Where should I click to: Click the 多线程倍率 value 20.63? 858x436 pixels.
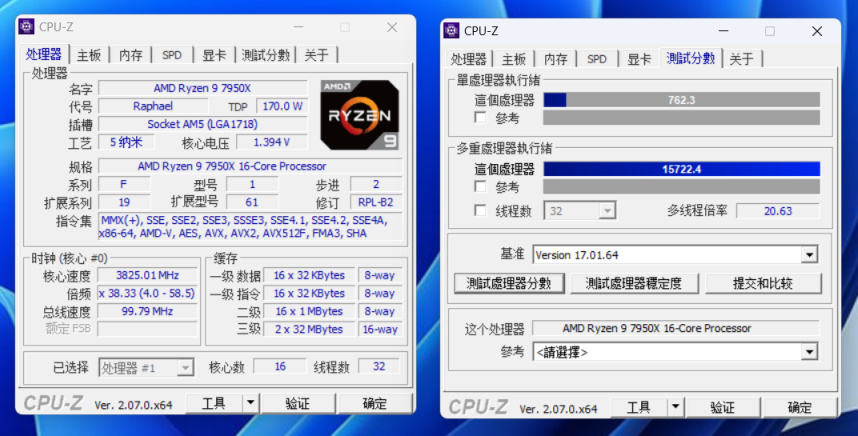point(778,211)
